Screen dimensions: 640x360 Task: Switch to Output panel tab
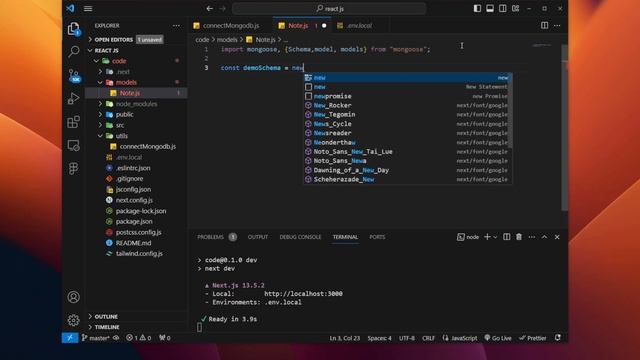(x=258, y=237)
